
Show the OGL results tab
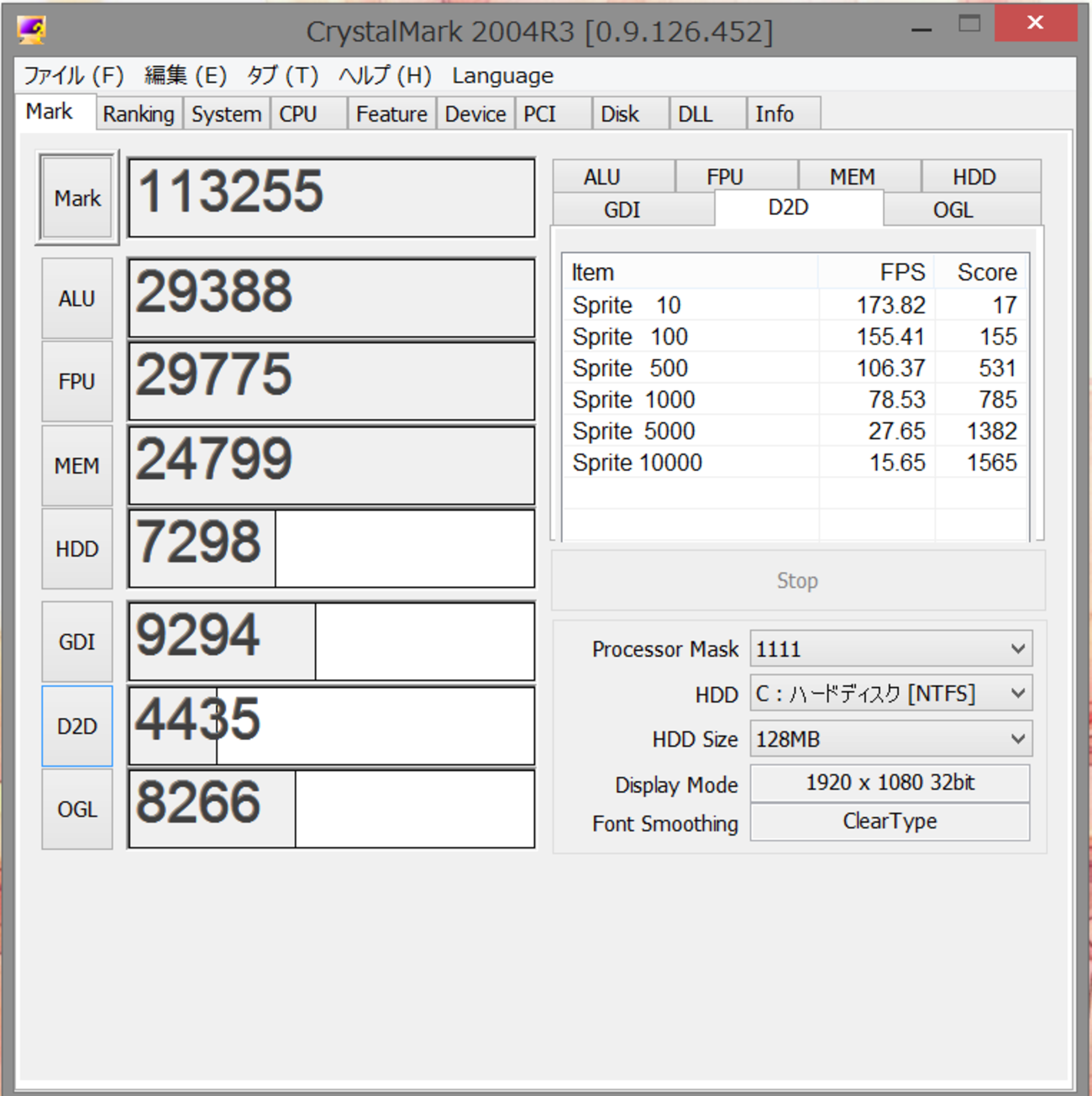tap(953, 210)
